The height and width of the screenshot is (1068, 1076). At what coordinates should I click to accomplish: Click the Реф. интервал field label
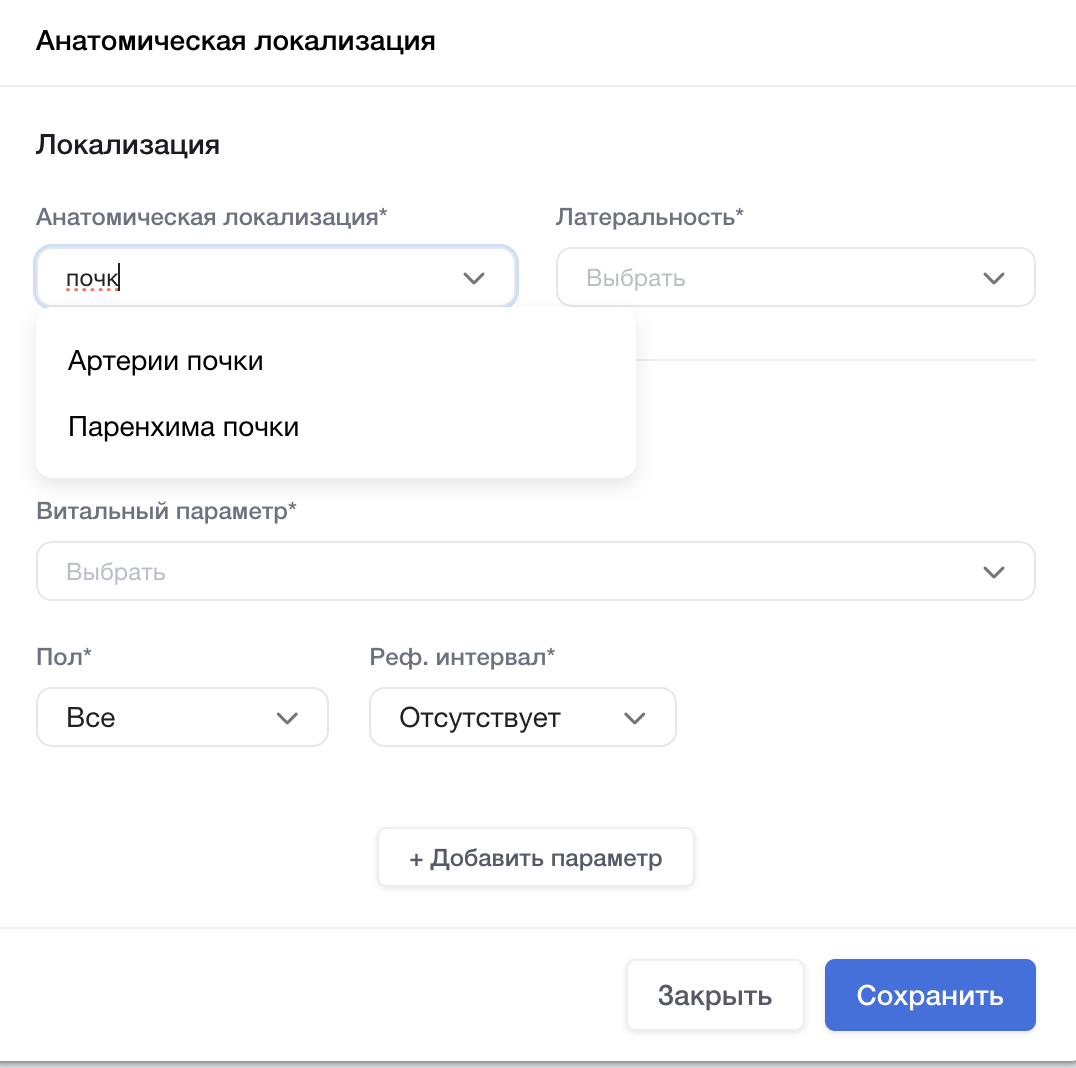462,657
